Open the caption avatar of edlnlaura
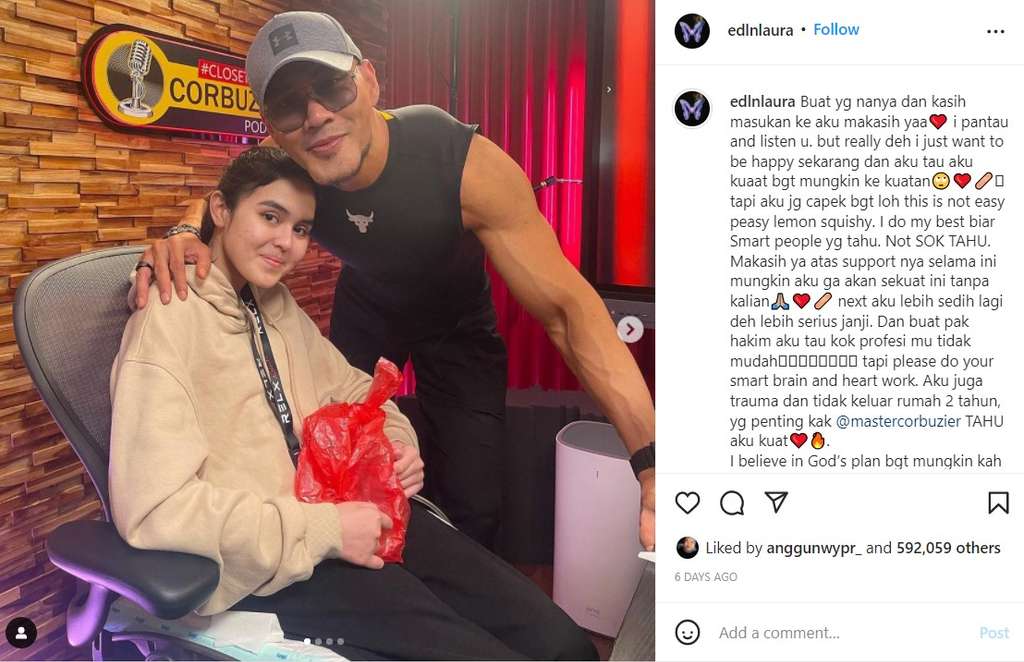This screenshot has width=1024, height=662. click(692, 108)
